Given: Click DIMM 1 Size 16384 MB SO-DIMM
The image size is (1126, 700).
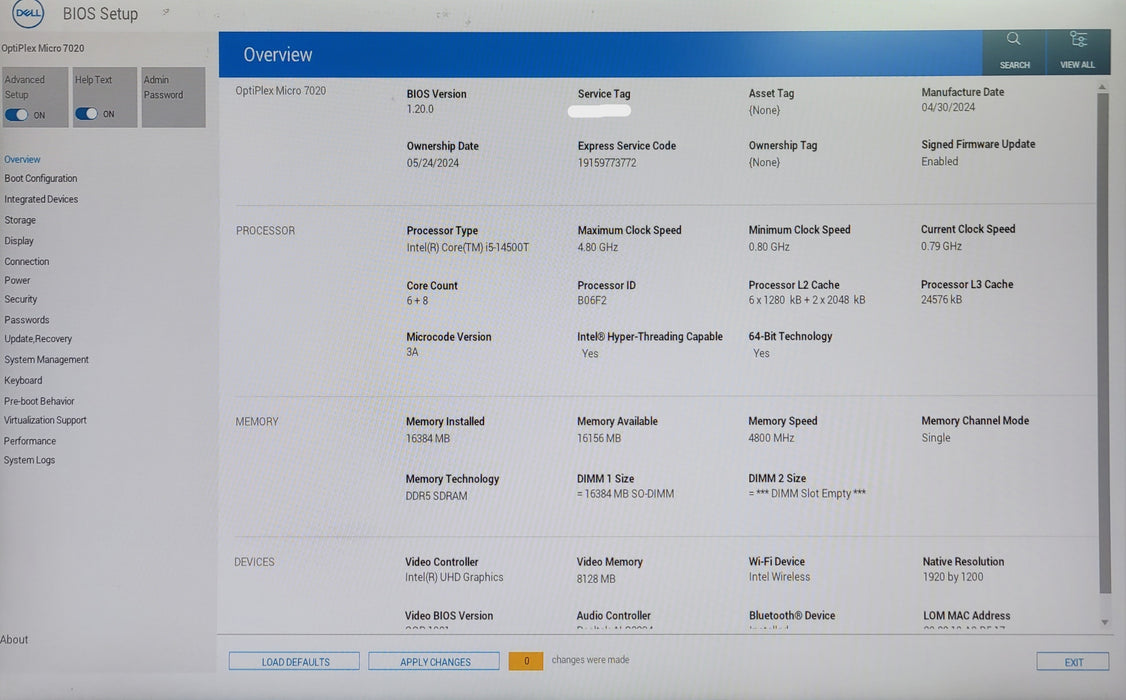Looking at the screenshot, I should click(625, 493).
